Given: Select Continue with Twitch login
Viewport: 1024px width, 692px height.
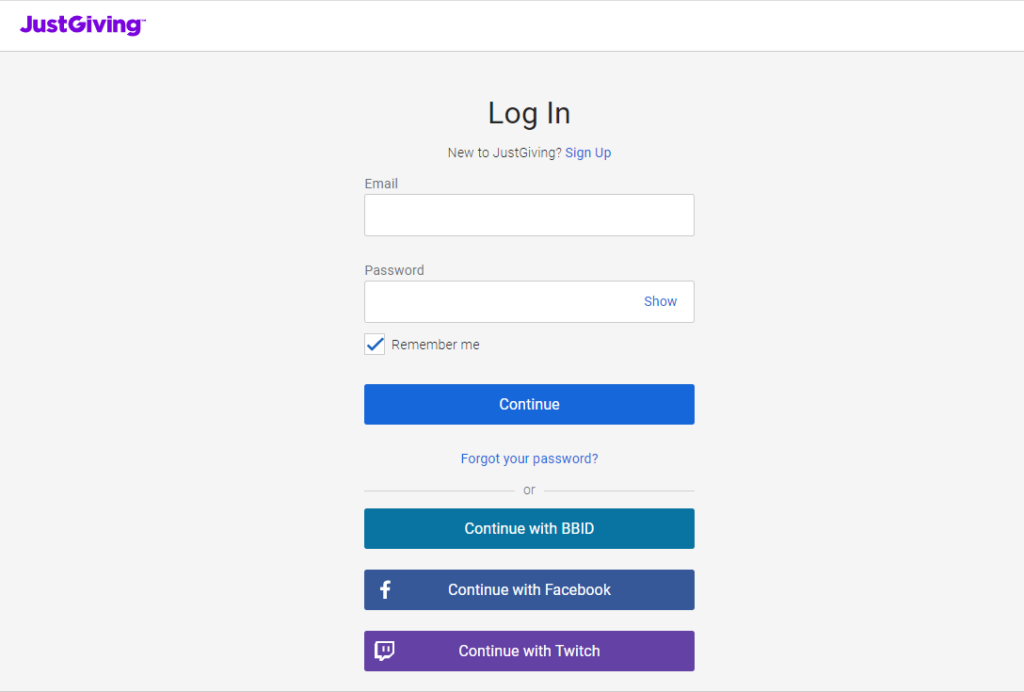Looking at the screenshot, I should 529,651.
